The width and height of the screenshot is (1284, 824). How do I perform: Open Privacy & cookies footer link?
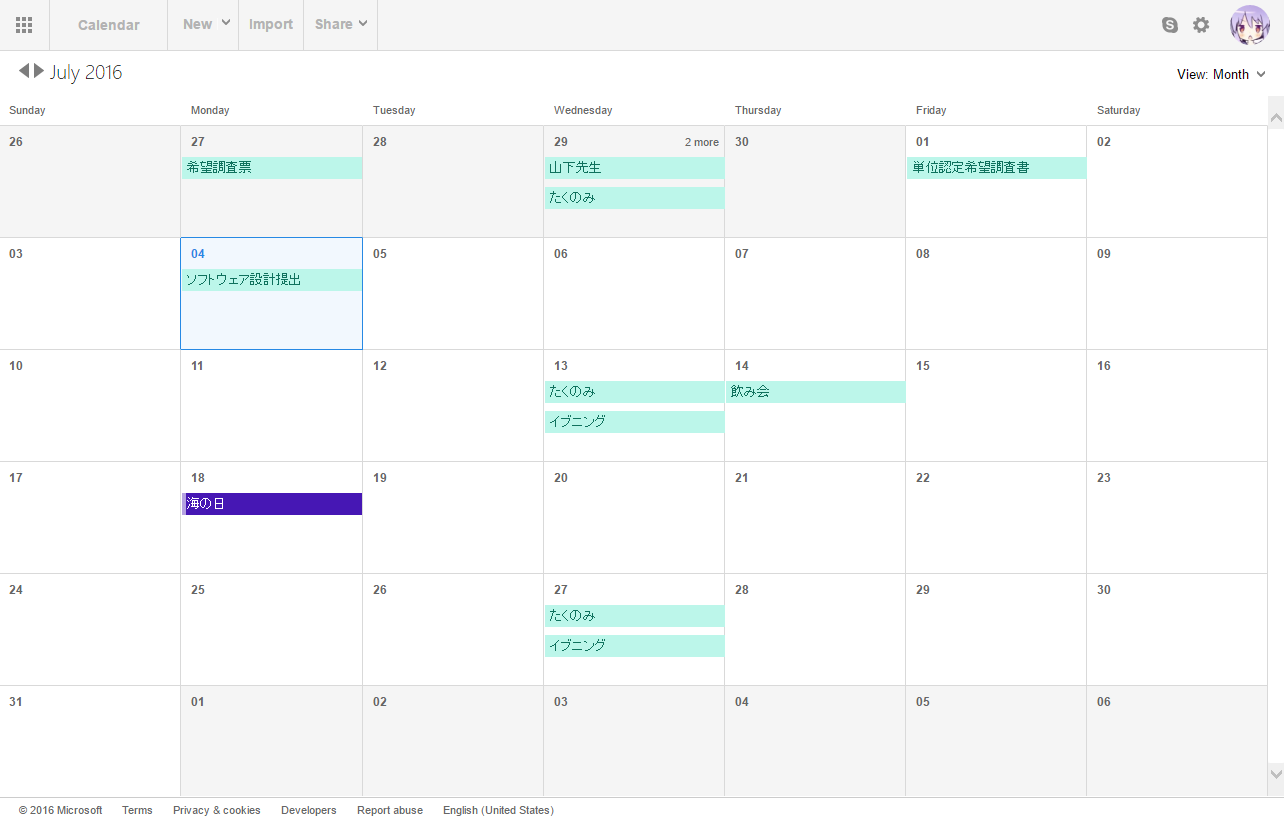tap(217, 810)
